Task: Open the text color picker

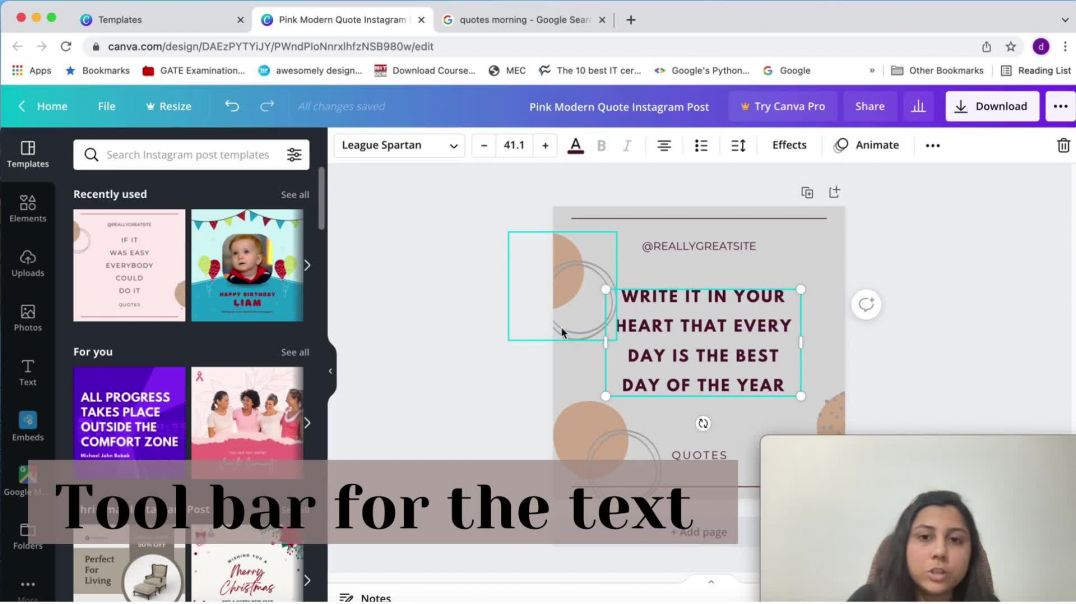Action: pos(576,146)
